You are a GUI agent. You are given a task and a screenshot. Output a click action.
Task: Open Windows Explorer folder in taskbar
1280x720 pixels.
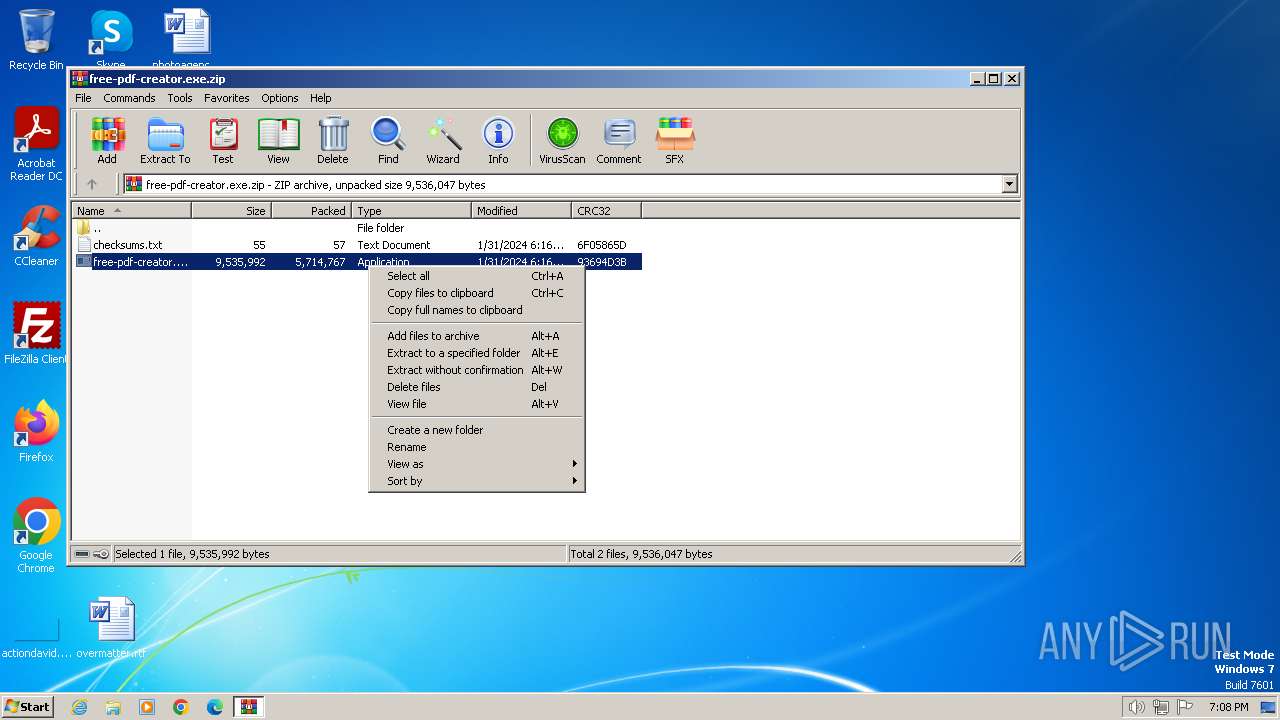pos(113,707)
